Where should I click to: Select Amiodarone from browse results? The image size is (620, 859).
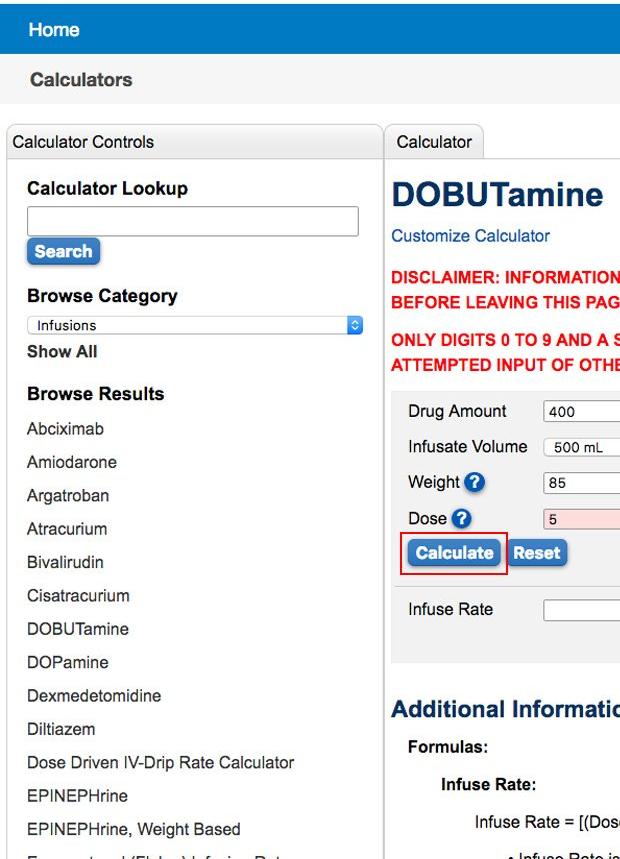tap(72, 462)
